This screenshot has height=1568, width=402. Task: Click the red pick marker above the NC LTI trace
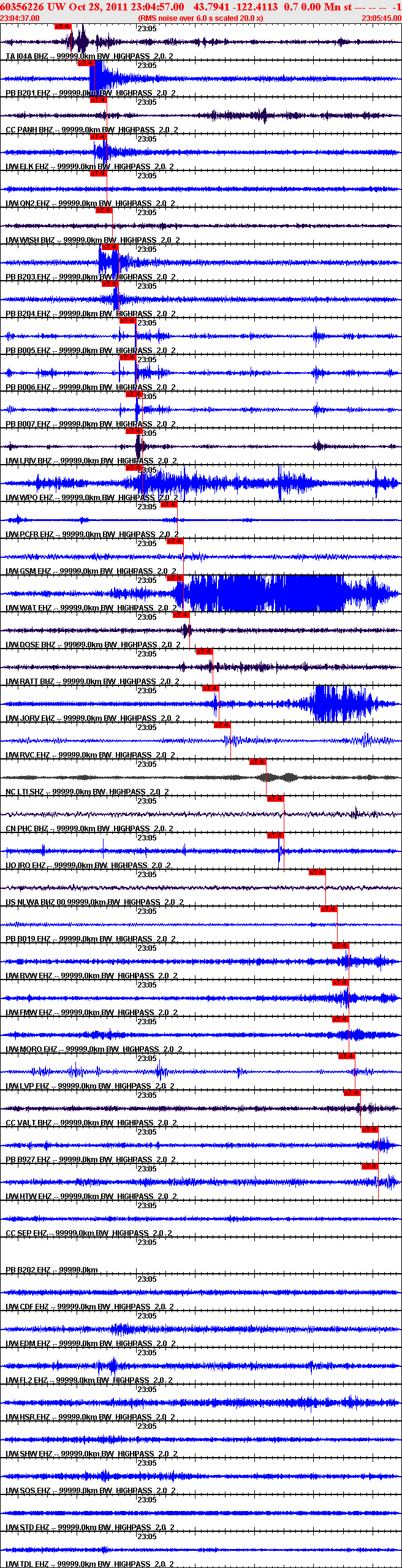[258, 762]
